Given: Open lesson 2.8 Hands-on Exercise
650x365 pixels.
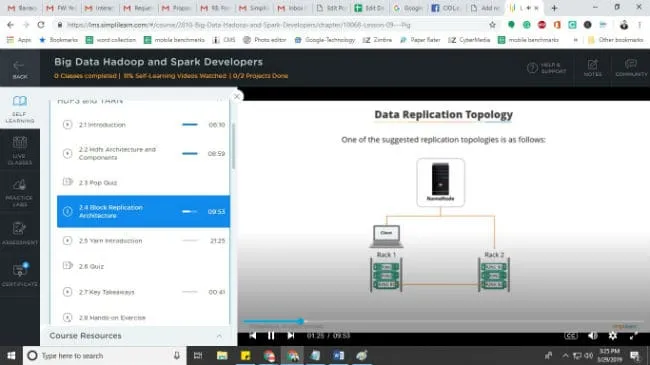Looking at the screenshot, I should pos(143,318).
